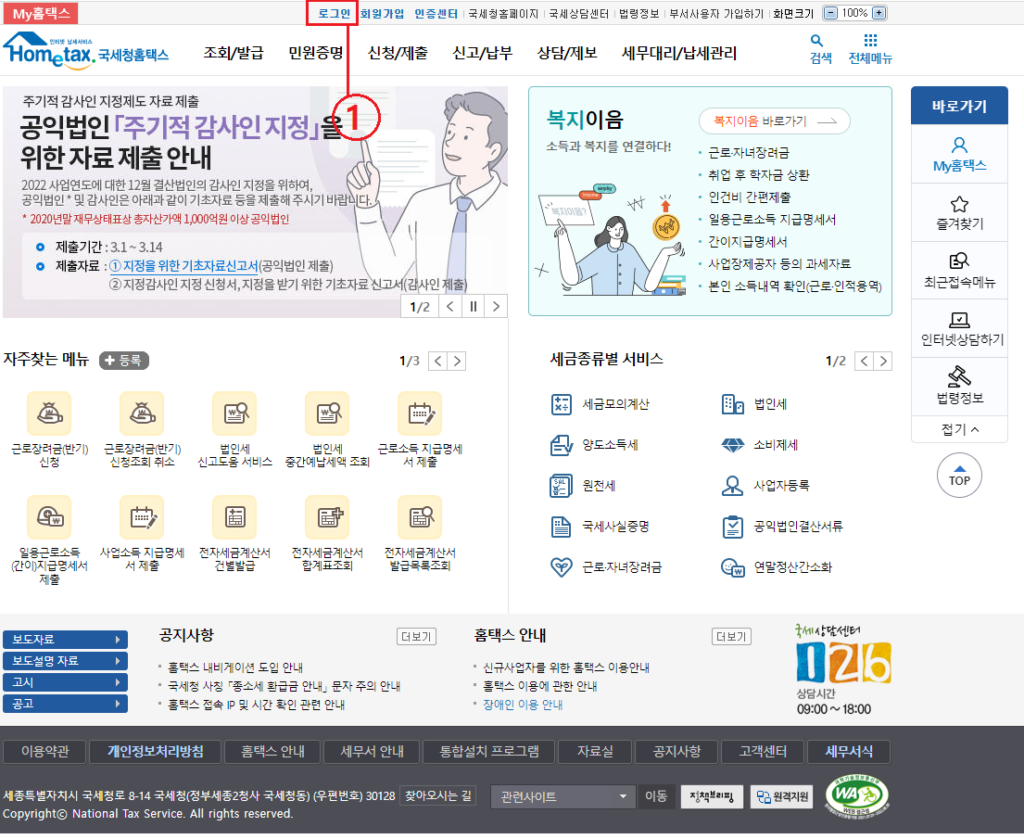
Task: Open 세무대리/납세관리 menu
Action: click(679, 53)
